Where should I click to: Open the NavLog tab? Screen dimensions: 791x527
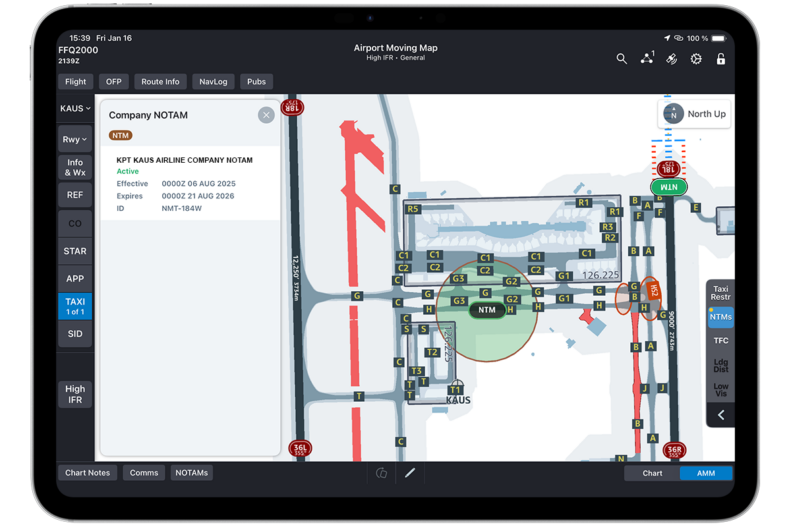(x=213, y=82)
